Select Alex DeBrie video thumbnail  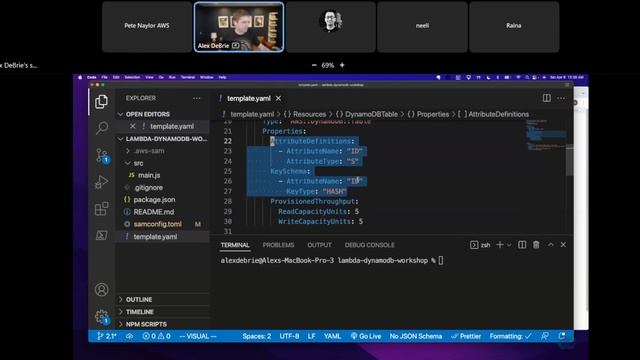point(239,27)
